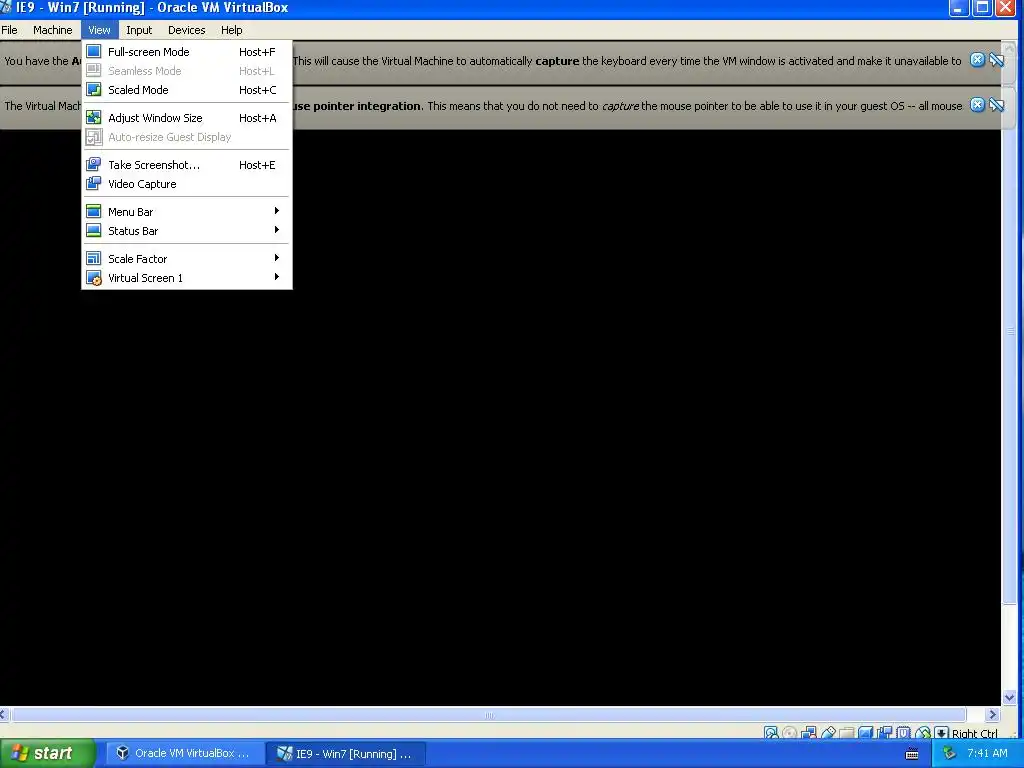
Task: Expand the Virtual Screen 1 submenu
Action: (x=187, y=278)
